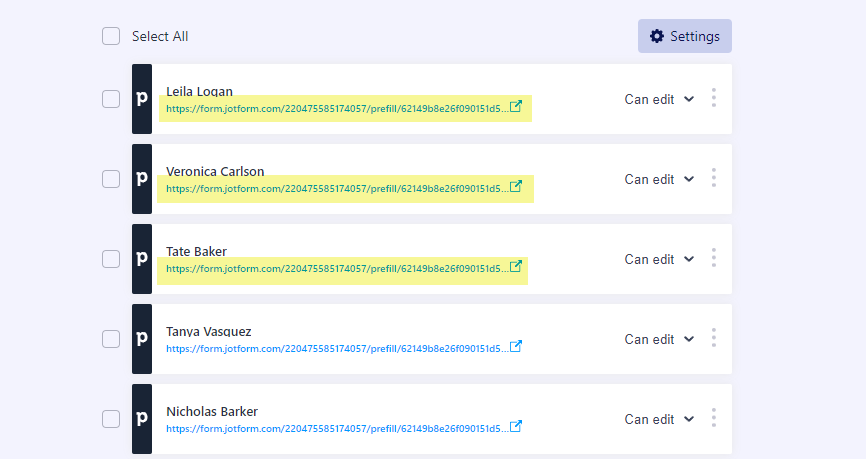This screenshot has height=459, width=866.
Task: Follow Tate Baker's prefill form URL
Action: pyautogui.click(x=336, y=268)
